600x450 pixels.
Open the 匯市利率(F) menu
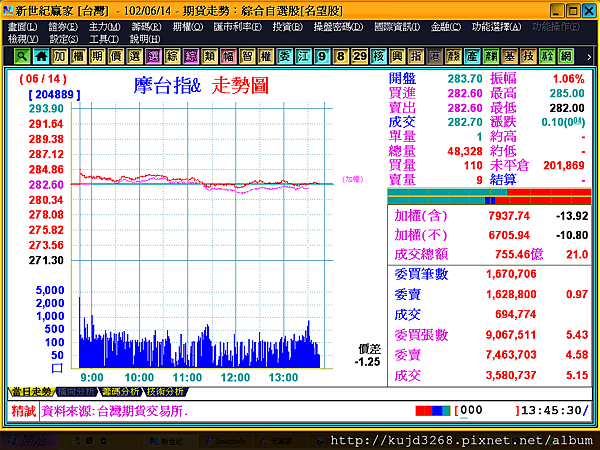[238, 27]
